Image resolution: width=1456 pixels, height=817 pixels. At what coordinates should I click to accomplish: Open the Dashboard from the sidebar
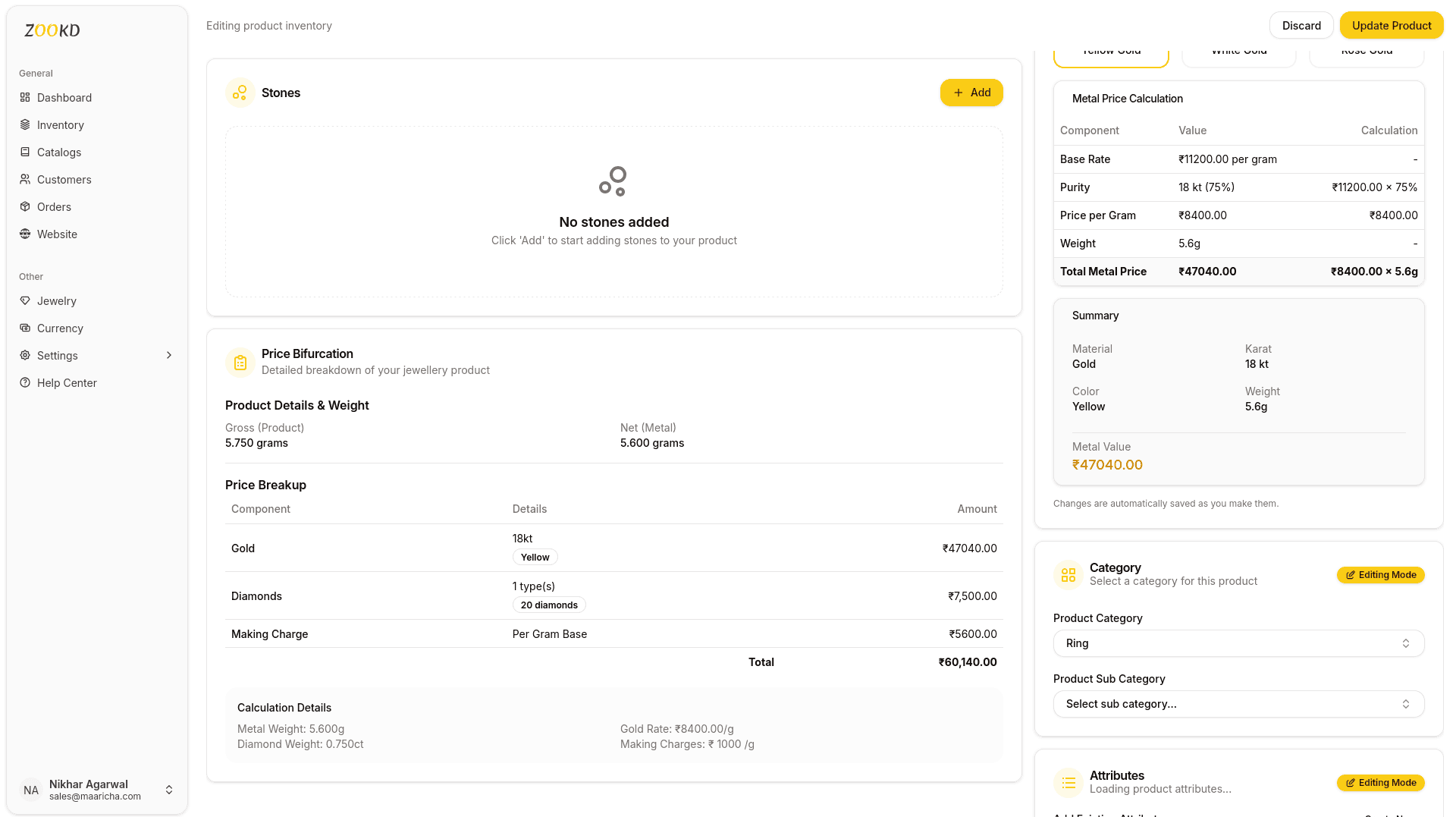tap(64, 97)
